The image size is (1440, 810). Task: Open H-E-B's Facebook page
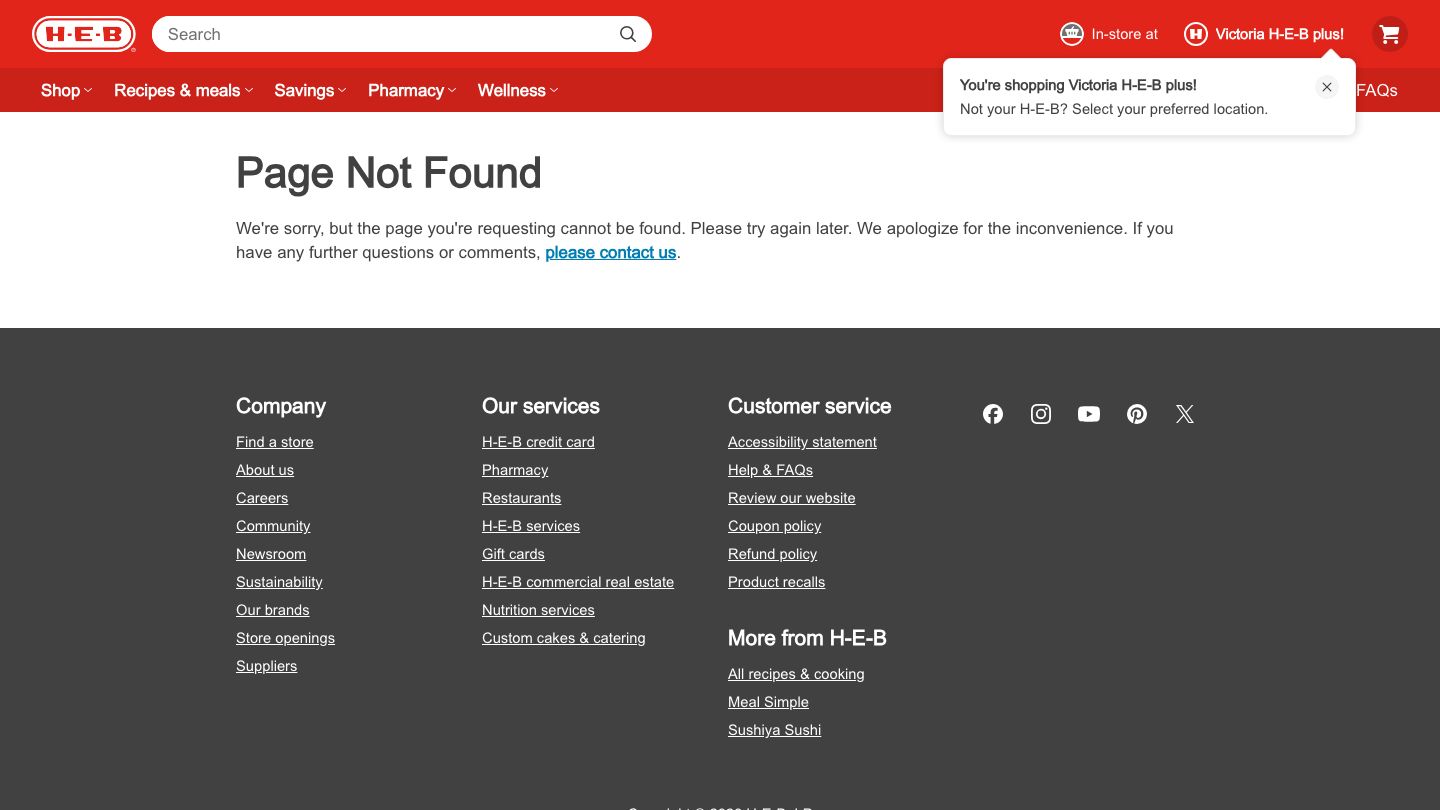tap(993, 414)
